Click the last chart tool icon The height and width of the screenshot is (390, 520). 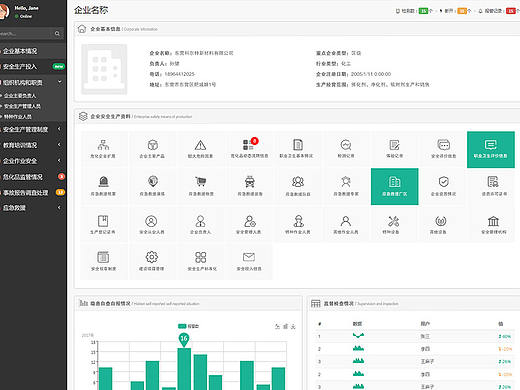pos(293,327)
